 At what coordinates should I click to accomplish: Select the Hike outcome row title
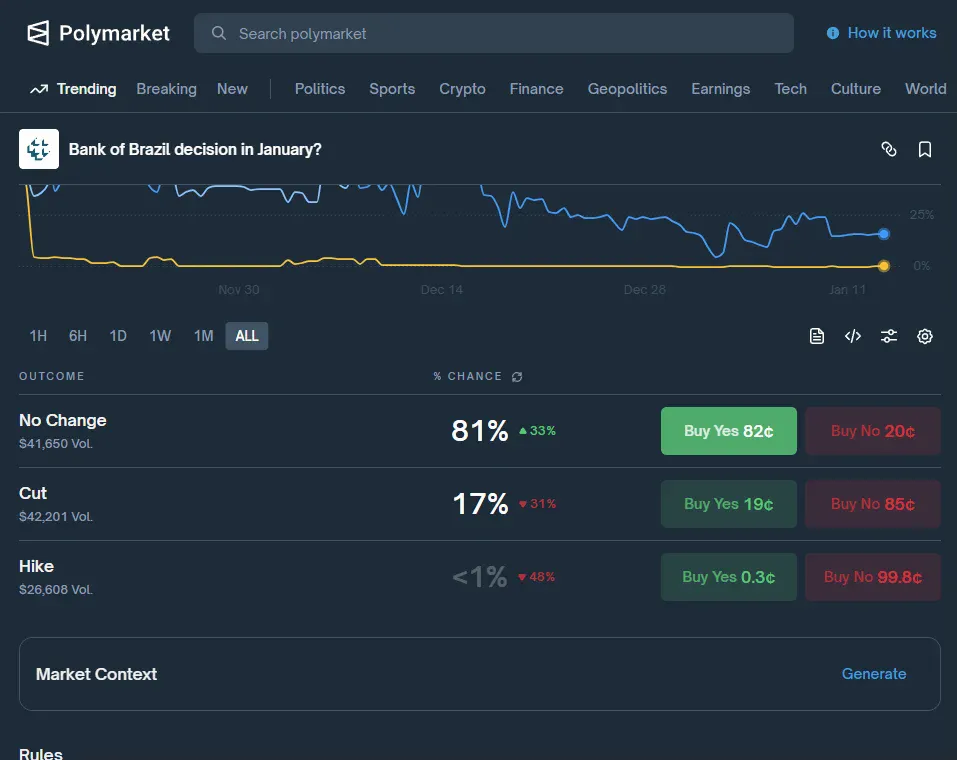[x=36, y=566]
